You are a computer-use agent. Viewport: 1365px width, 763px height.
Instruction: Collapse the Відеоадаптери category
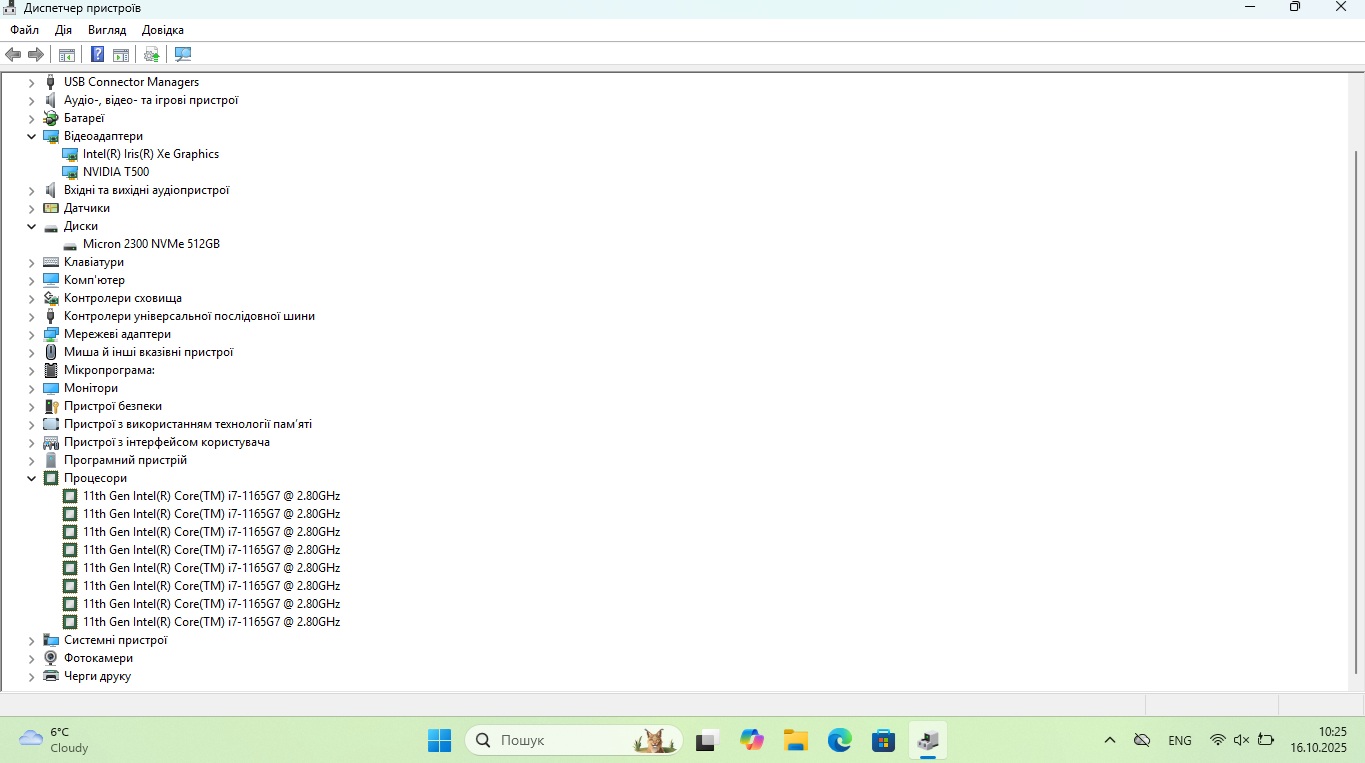point(32,137)
